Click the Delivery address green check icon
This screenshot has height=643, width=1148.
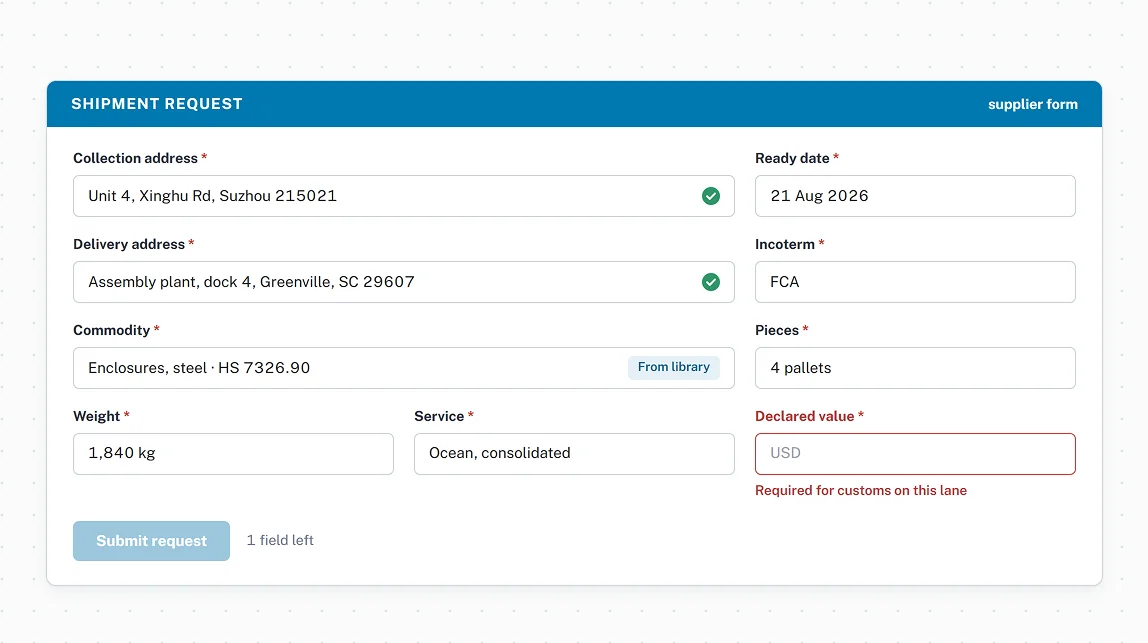click(710, 282)
